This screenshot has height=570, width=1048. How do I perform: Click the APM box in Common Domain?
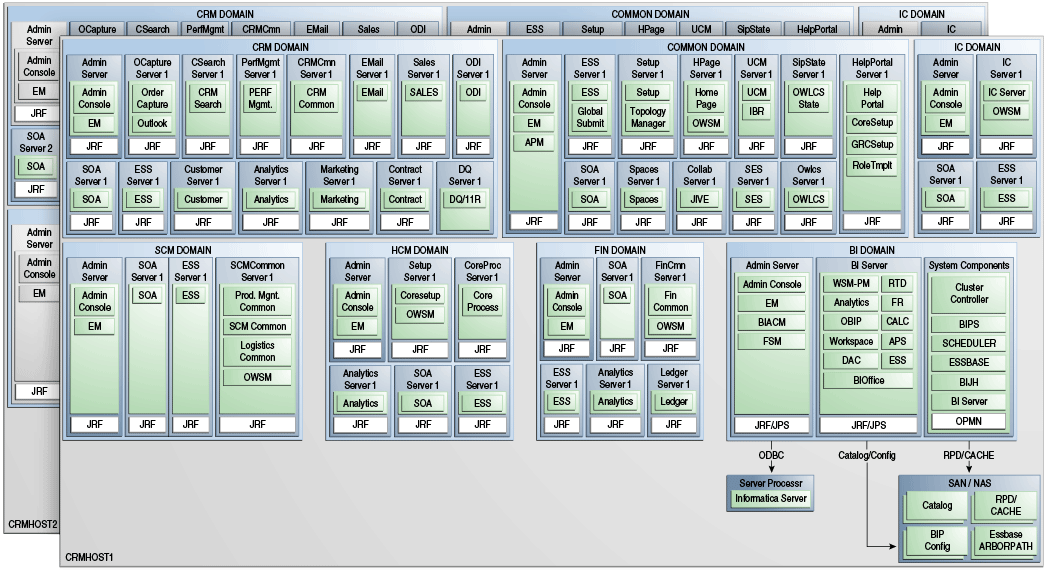(534, 142)
